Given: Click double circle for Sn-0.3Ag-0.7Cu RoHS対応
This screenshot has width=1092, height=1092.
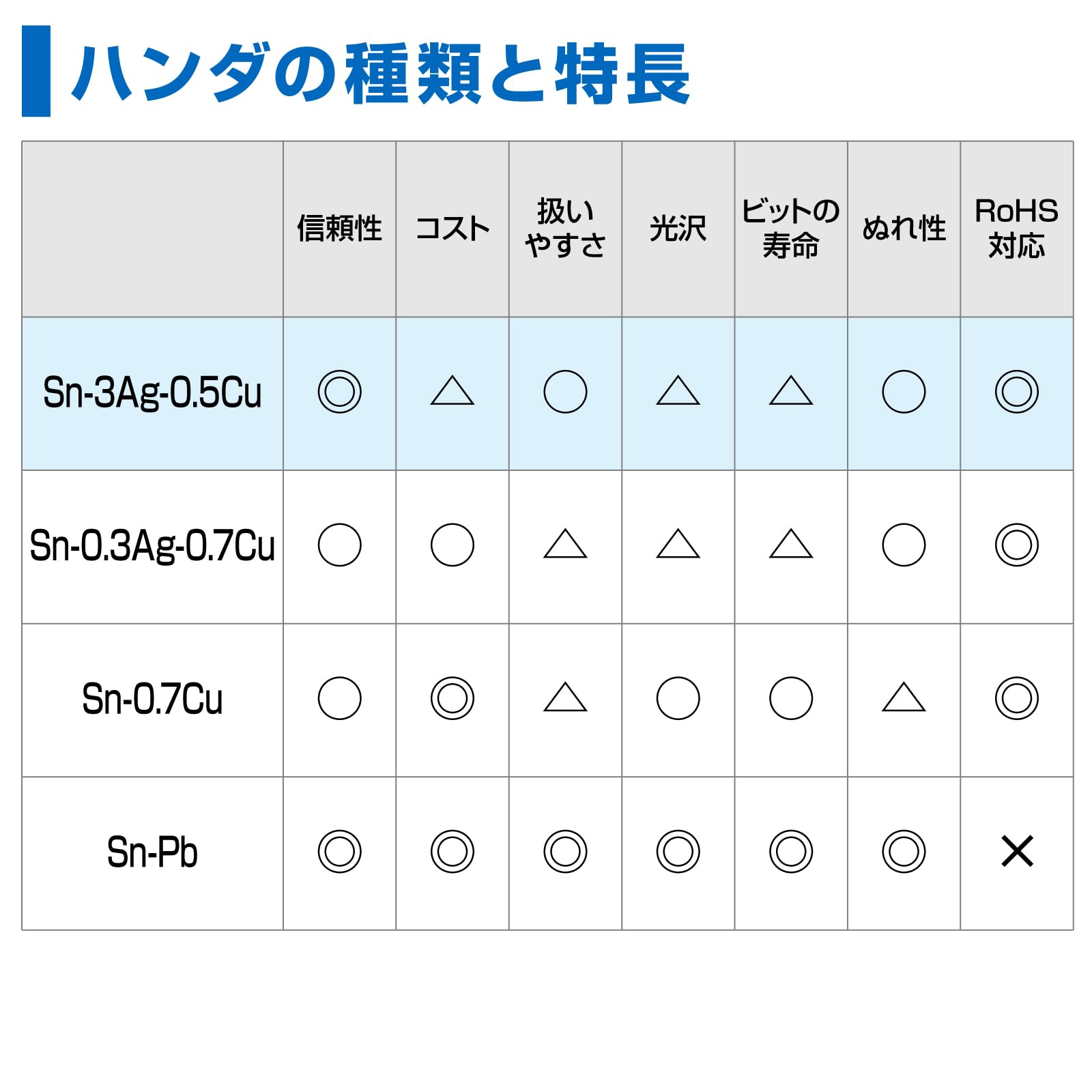Looking at the screenshot, I should point(1017,545).
